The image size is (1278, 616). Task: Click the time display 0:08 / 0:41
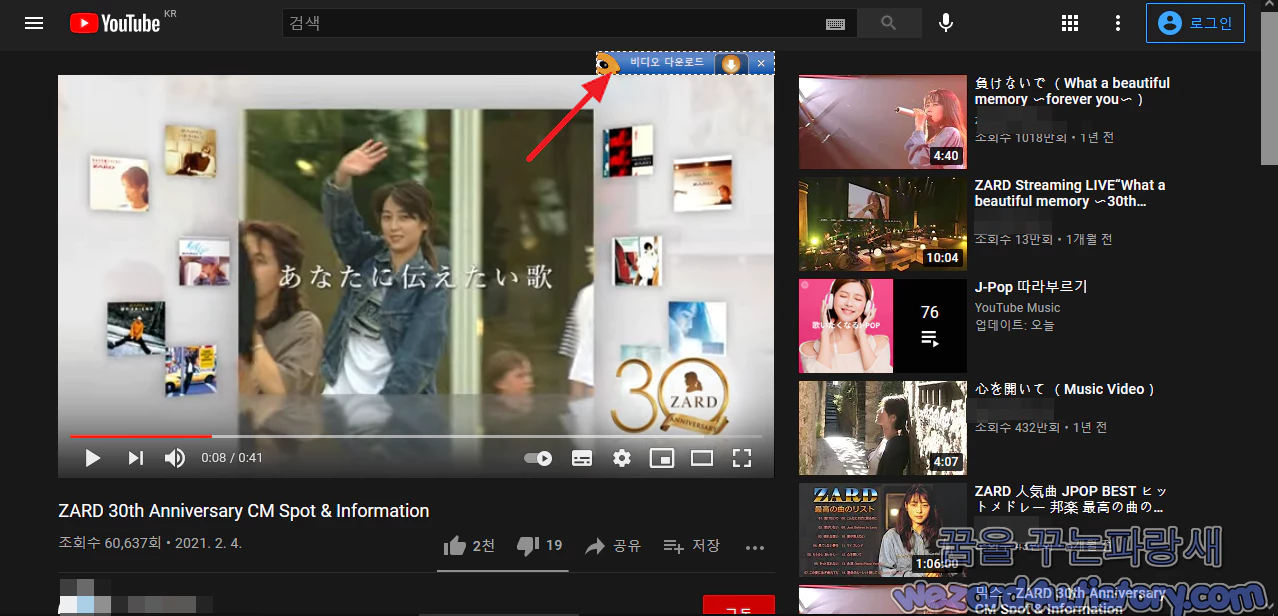click(x=232, y=458)
